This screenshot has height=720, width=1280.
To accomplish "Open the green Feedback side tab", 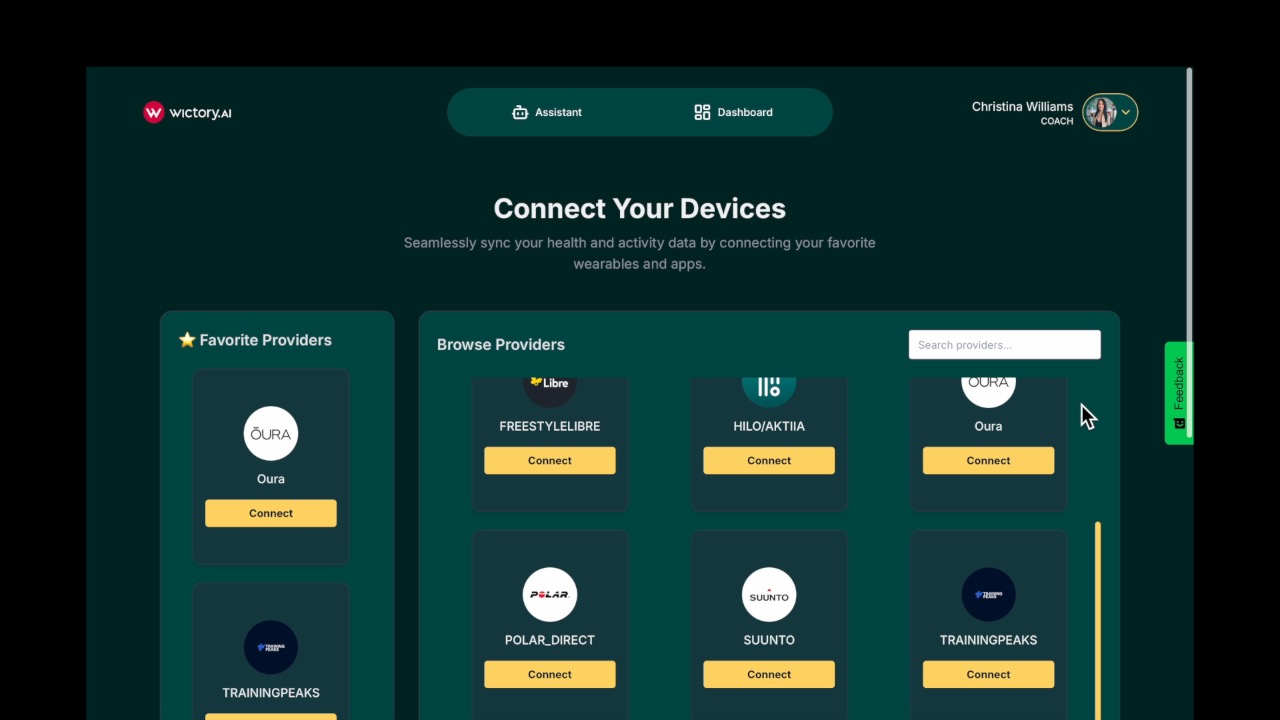I will pyautogui.click(x=1179, y=393).
